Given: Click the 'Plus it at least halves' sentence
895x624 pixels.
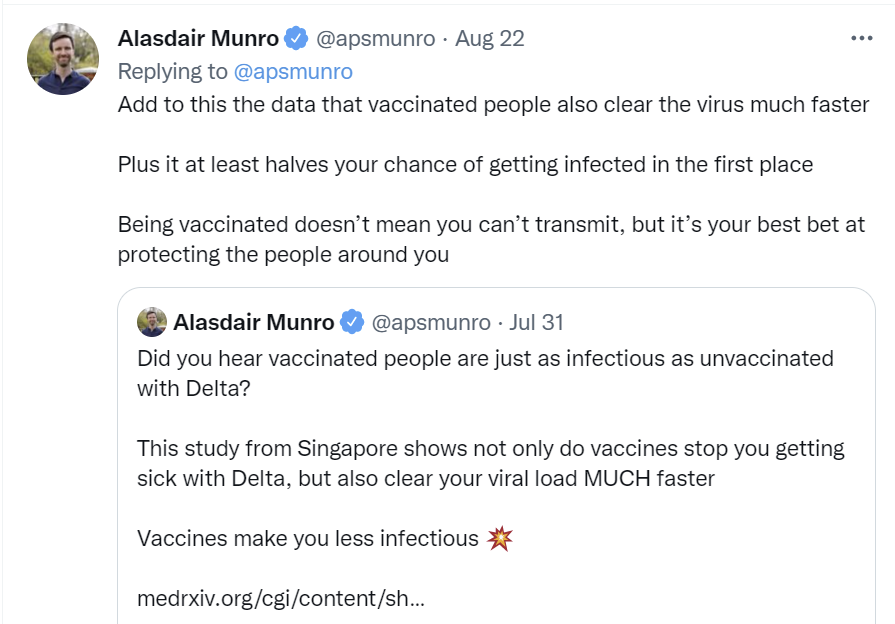Looking at the screenshot, I should click(465, 164).
